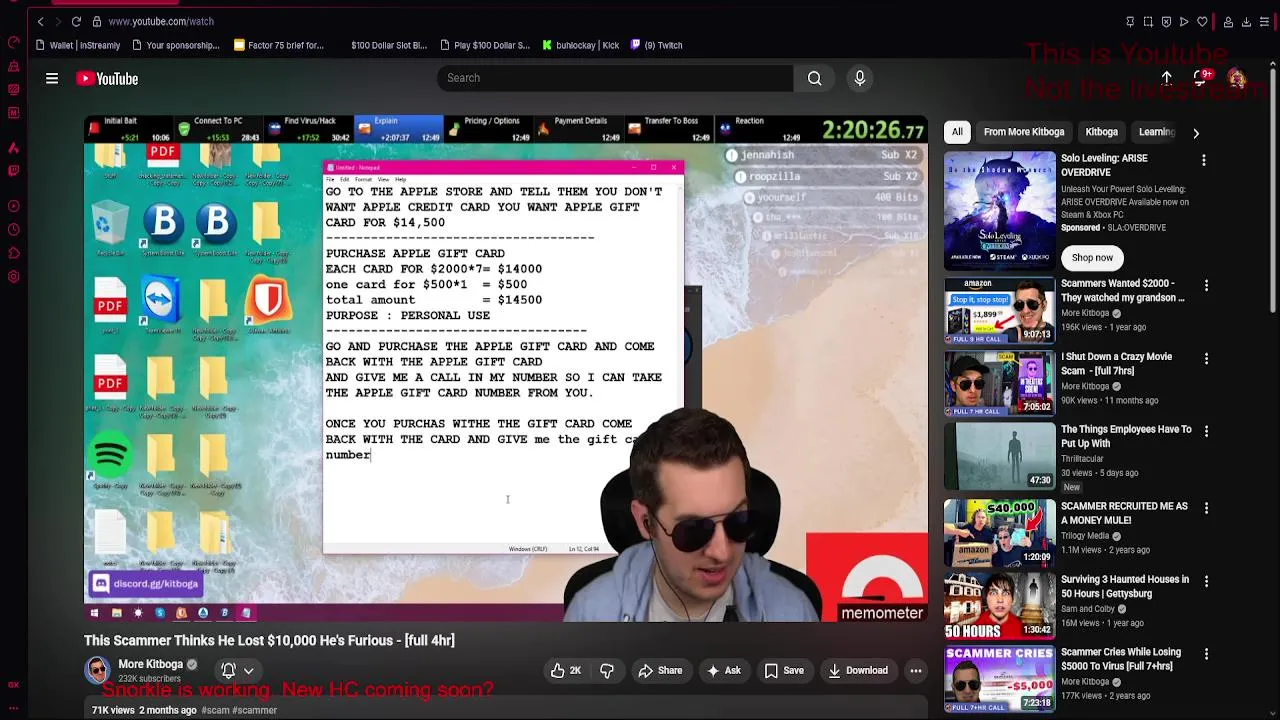Open options for The Things Employees video
Screen dimensions: 1280x720
1206,431
